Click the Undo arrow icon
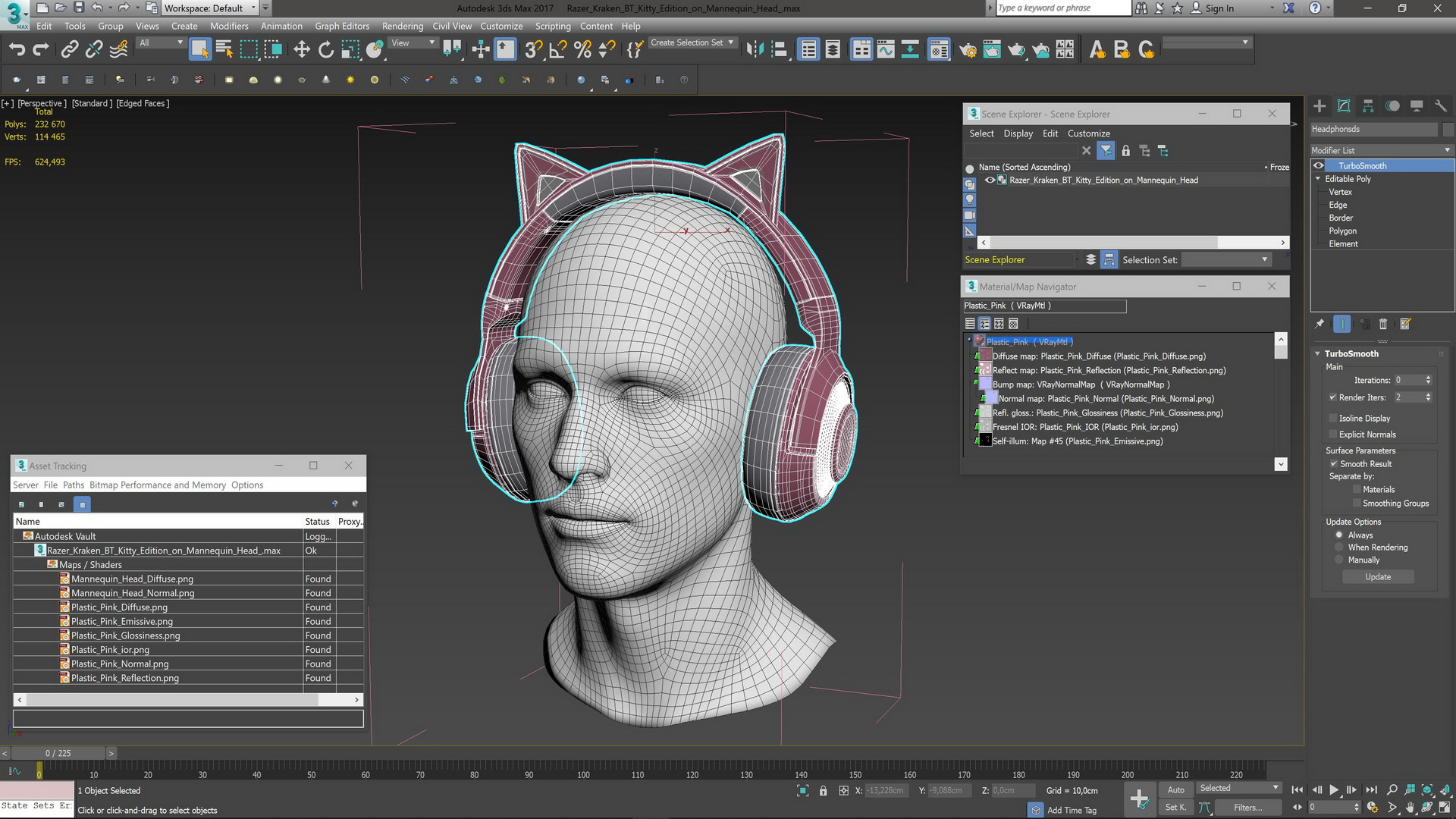This screenshot has width=1456, height=819. 17,50
